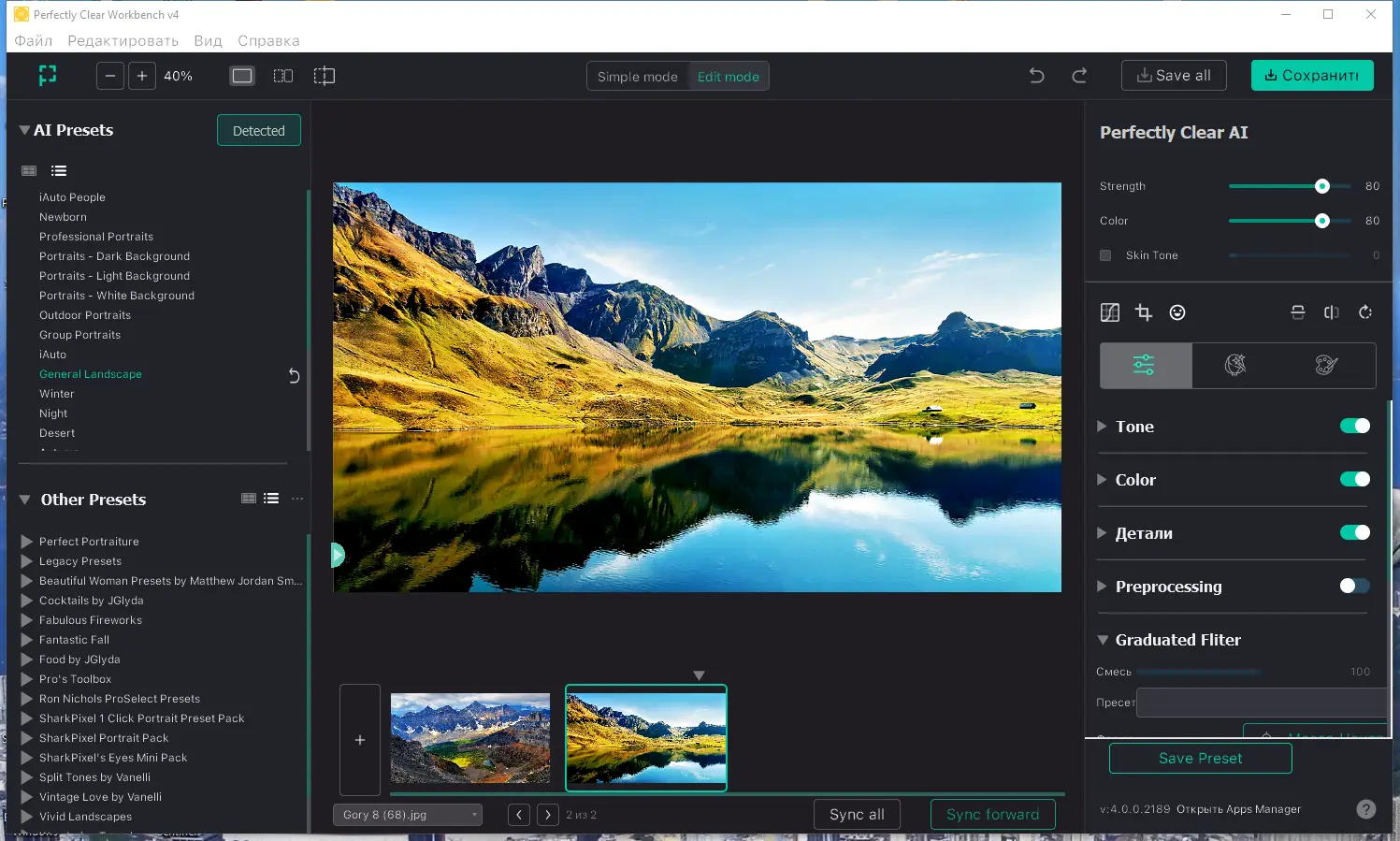
Task: Zoom out with the minus button
Action: click(110, 76)
